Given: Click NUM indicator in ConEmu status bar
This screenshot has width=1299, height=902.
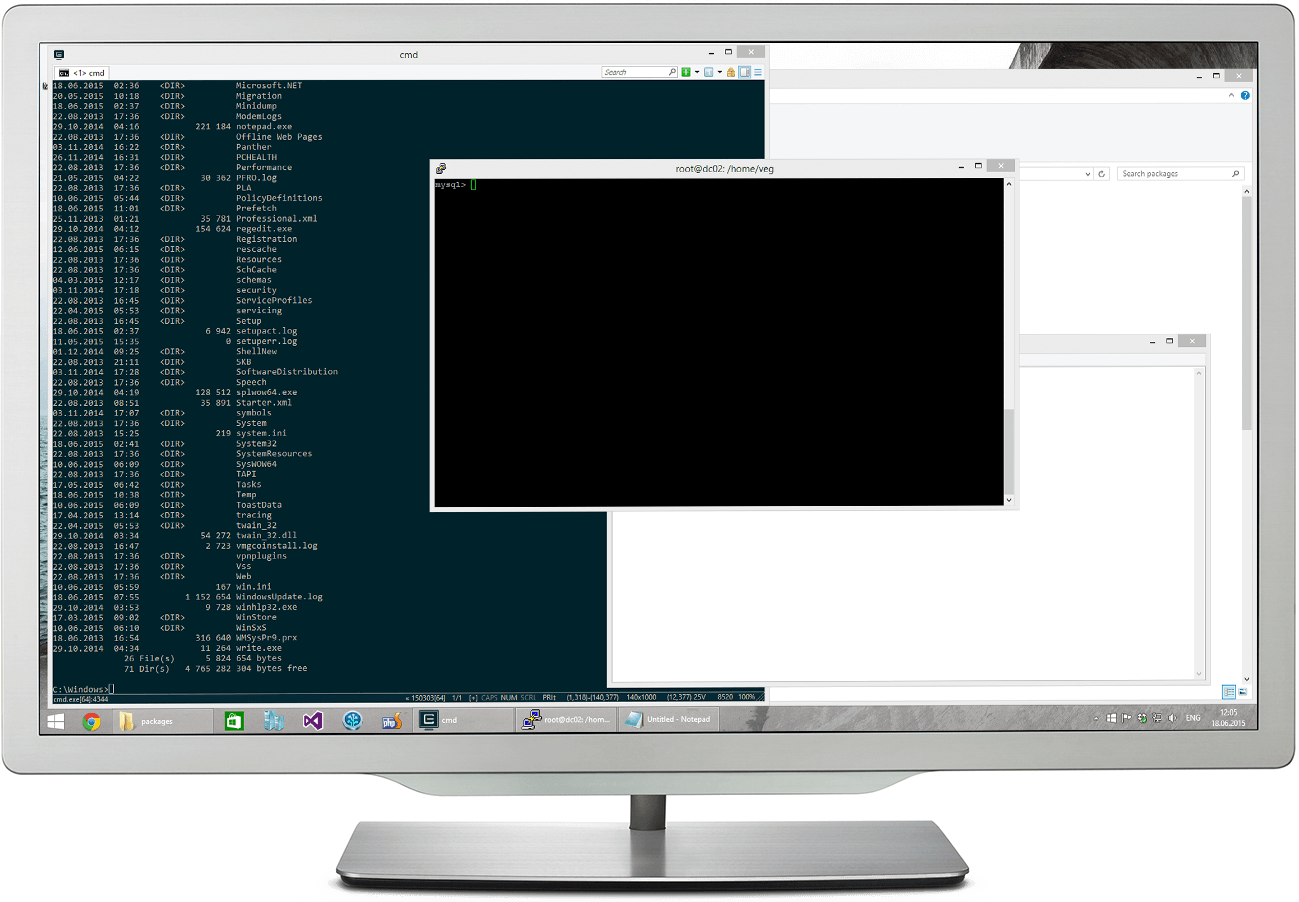Looking at the screenshot, I should [509, 697].
